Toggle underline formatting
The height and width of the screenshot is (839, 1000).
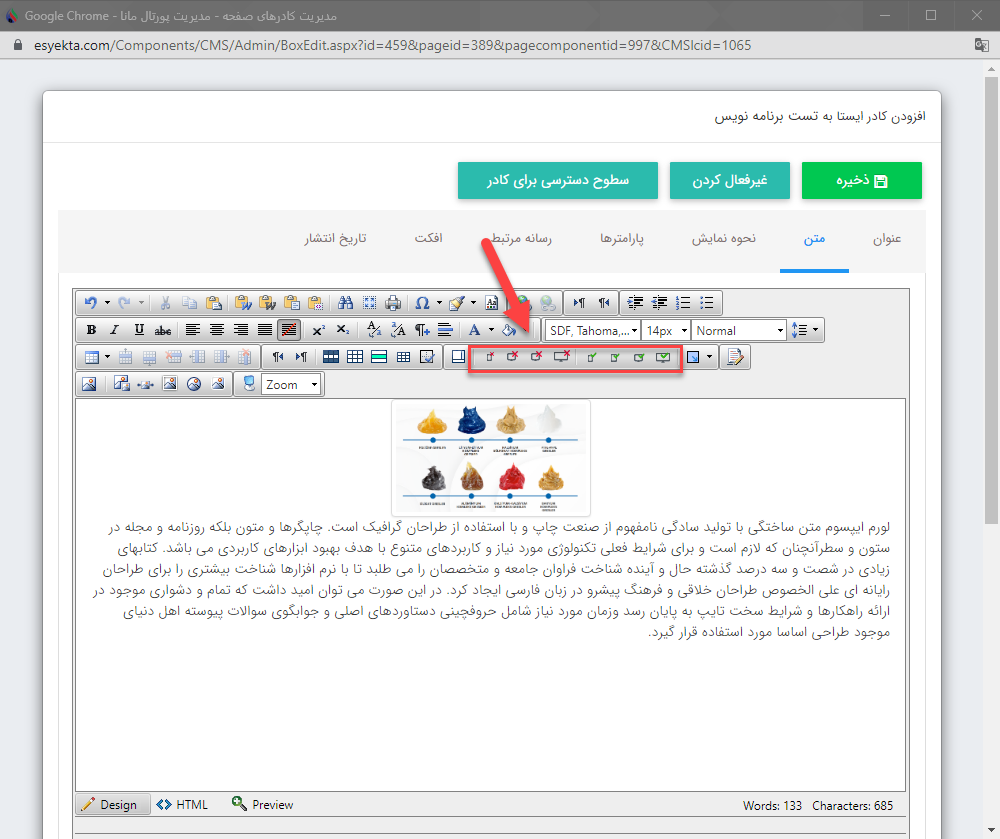[x=138, y=330]
